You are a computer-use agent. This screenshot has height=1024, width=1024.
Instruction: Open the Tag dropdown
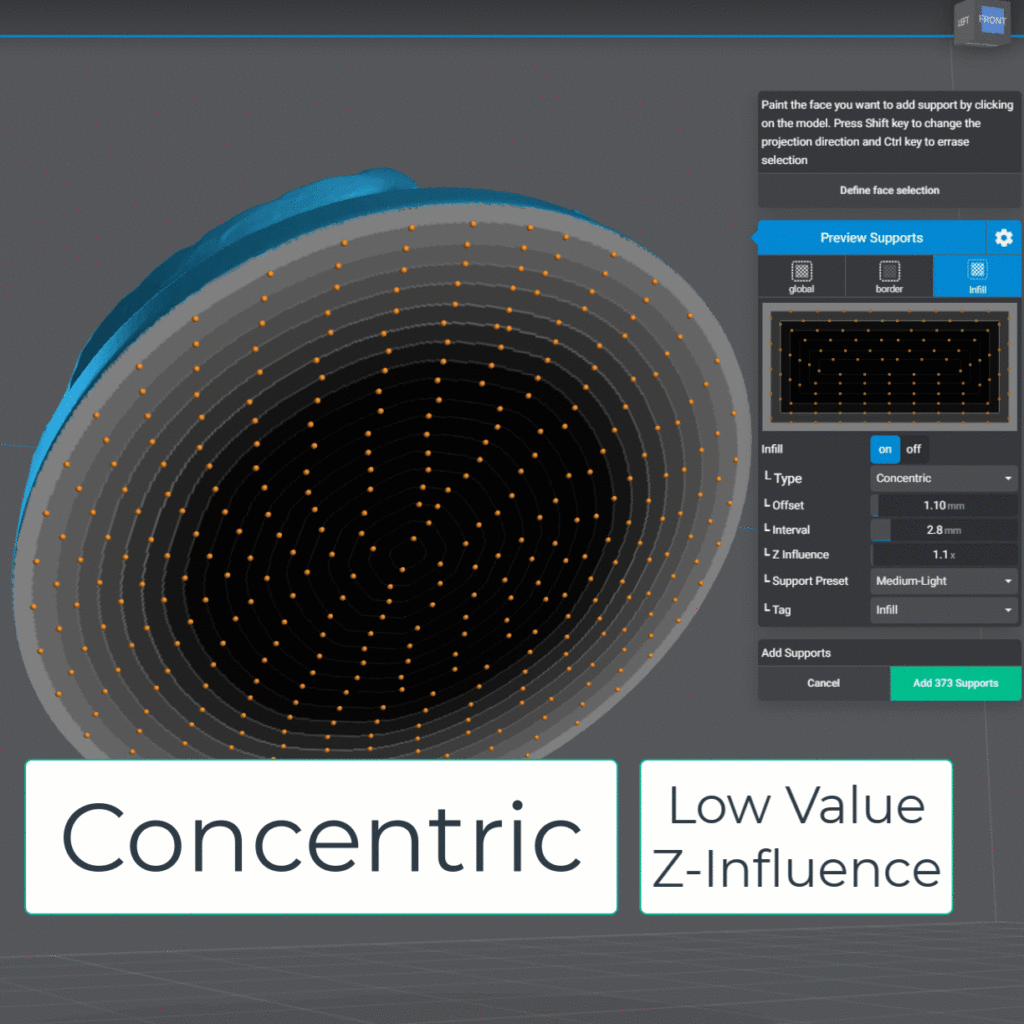coord(941,610)
